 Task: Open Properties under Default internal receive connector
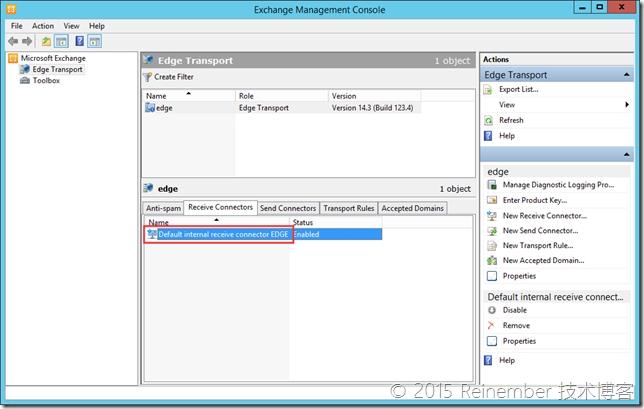pos(519,341)
